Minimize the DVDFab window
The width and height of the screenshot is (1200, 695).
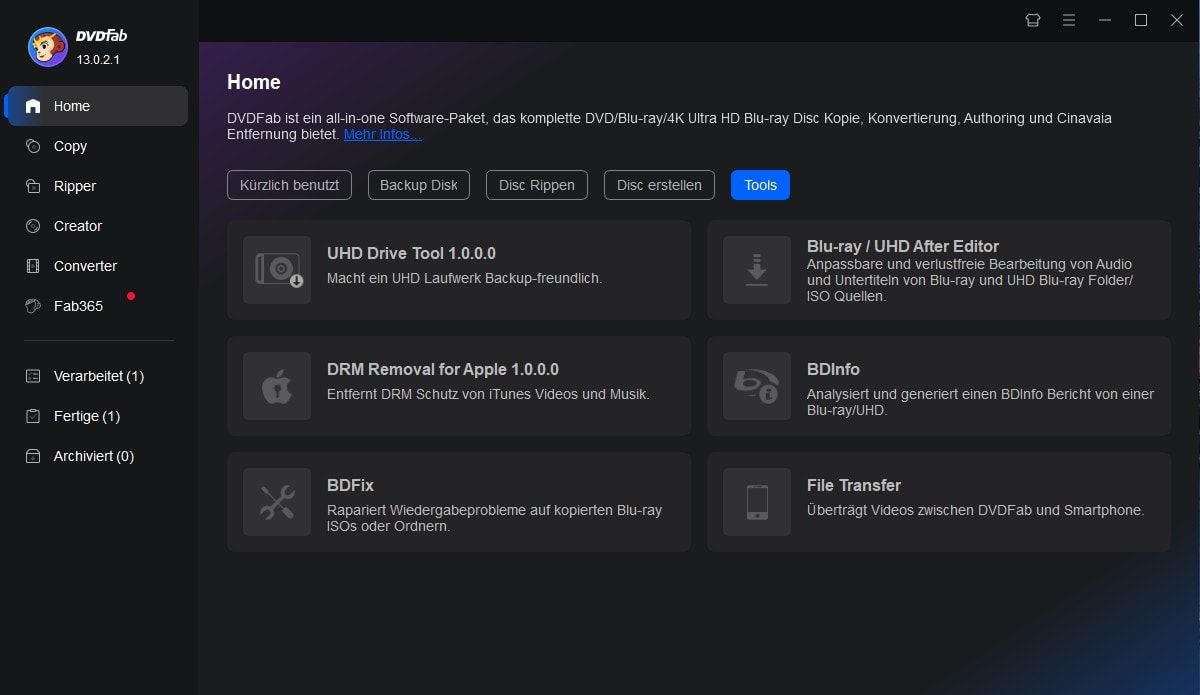[1105, 20]
